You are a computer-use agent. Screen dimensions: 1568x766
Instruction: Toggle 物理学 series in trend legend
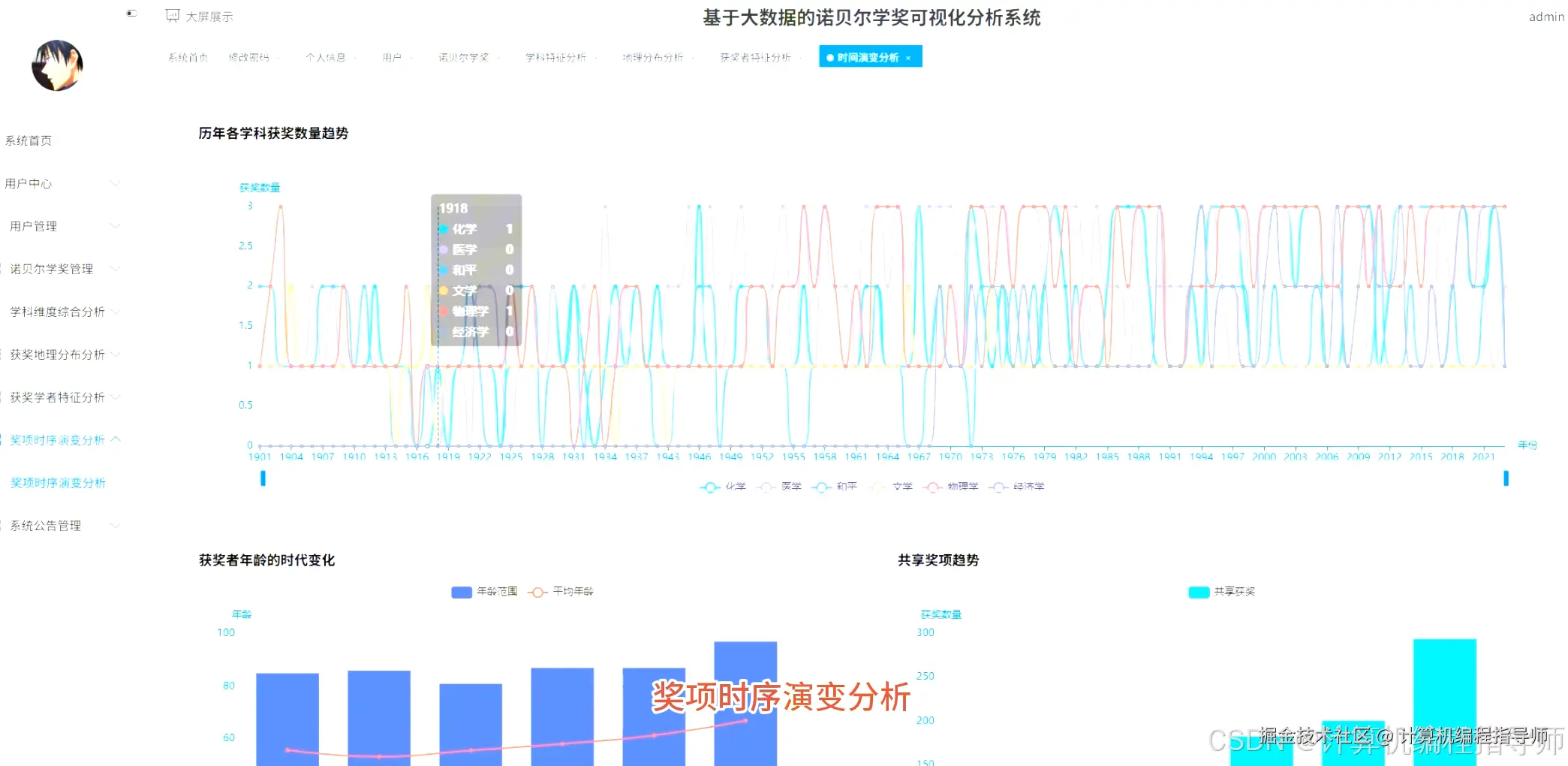tap(951, 487)
